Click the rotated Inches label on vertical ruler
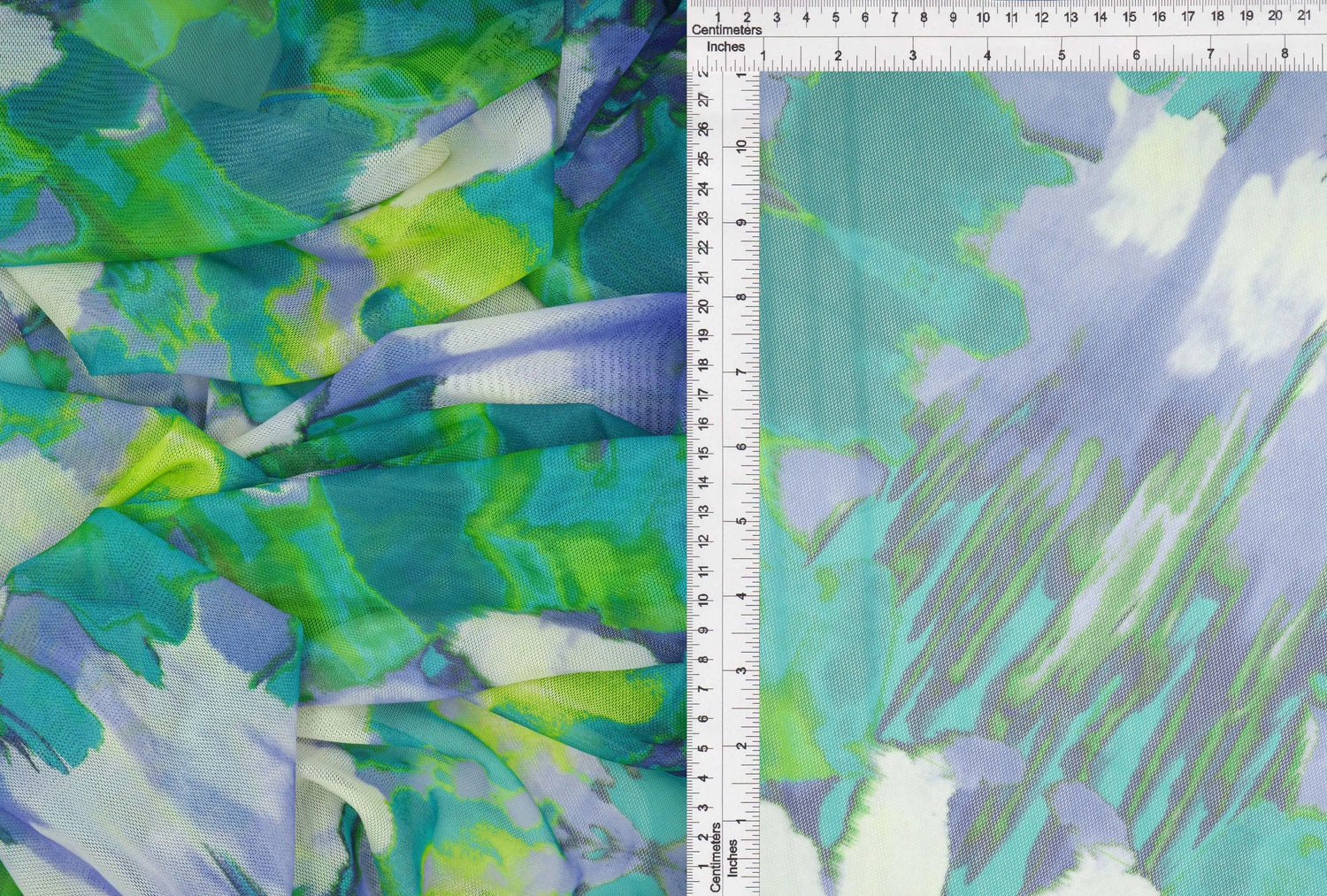The image size is (1327, 896). (x=733, y=858)
